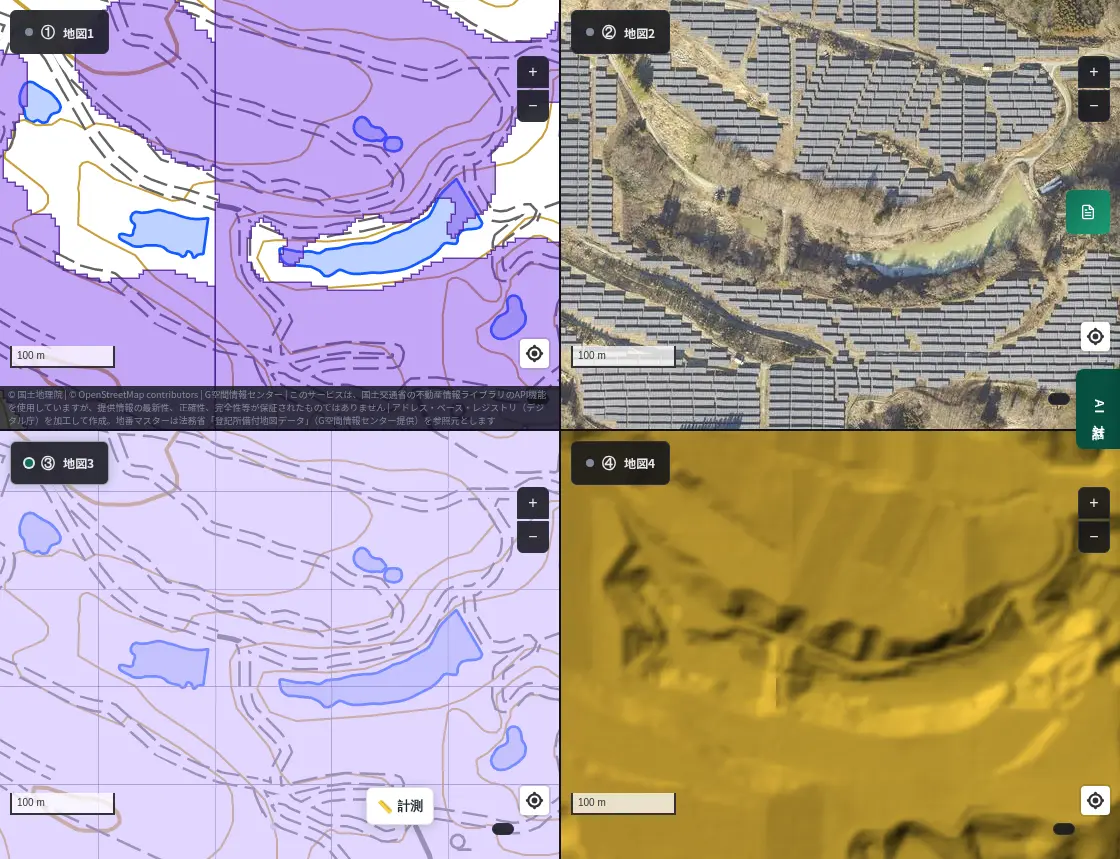1120x859 pixels.
Task: Click the G空間情報センター attribution text
Action: (244, 395)
